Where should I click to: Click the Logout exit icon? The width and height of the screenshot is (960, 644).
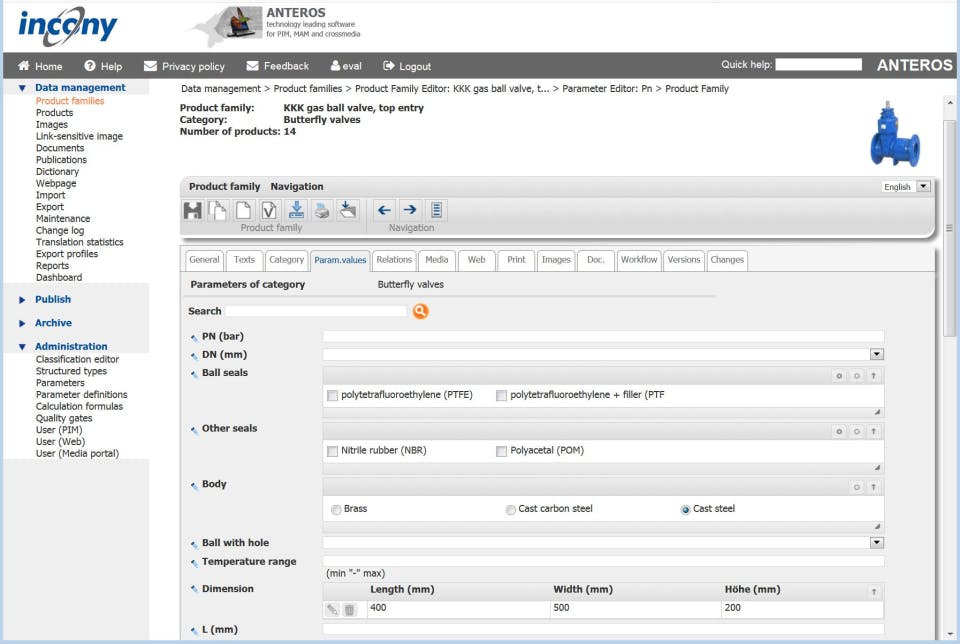(389, 66)
